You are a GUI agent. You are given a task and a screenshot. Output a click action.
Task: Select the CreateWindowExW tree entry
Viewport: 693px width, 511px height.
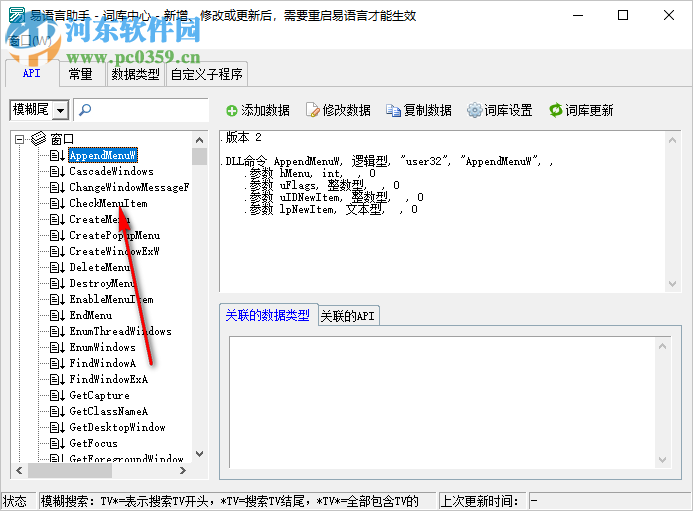tap(114, 252)
